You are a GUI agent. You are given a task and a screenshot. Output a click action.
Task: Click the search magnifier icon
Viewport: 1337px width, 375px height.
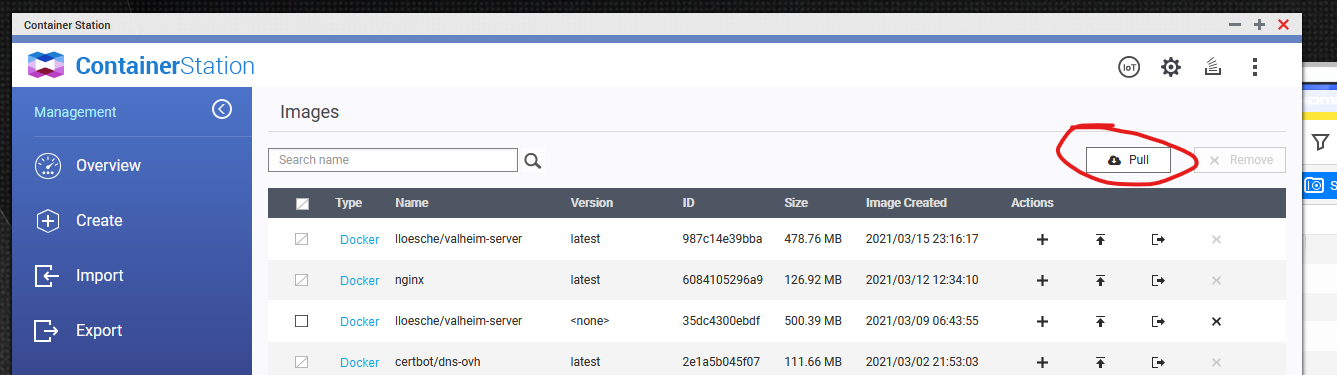[x=532, y=160]
